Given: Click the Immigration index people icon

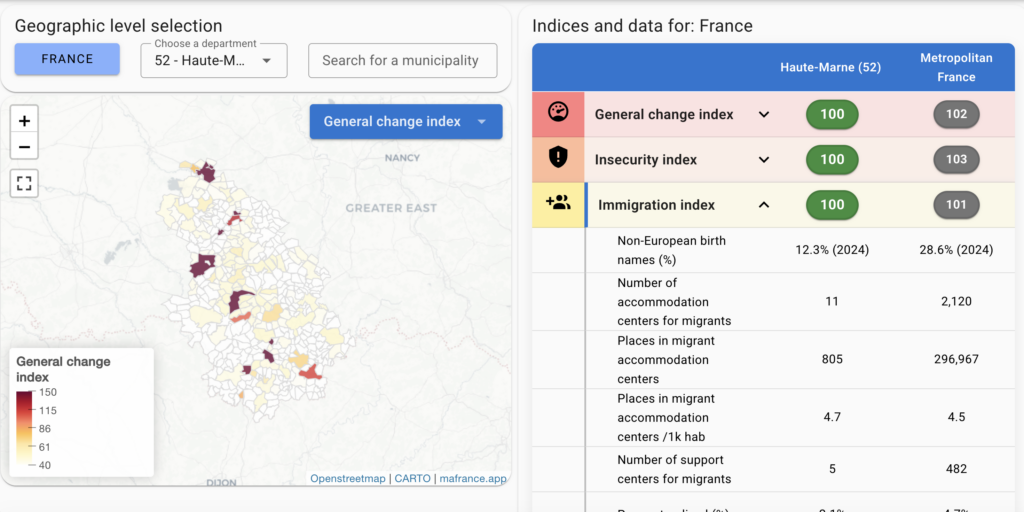Looking at the screenshot, I should point(558,203).
